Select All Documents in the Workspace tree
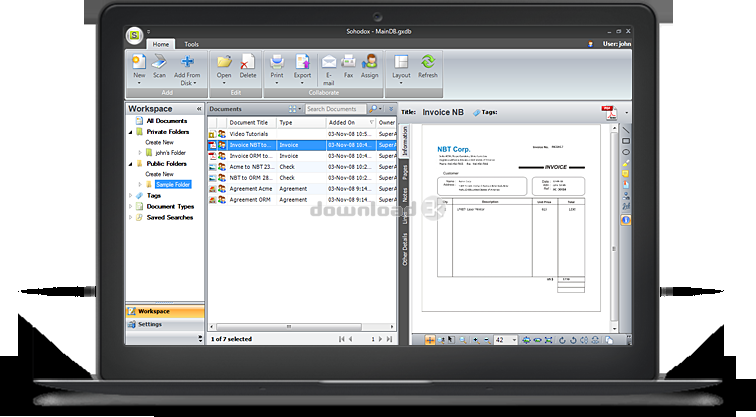Screen dimensions: 756x417 click(167, 121)
